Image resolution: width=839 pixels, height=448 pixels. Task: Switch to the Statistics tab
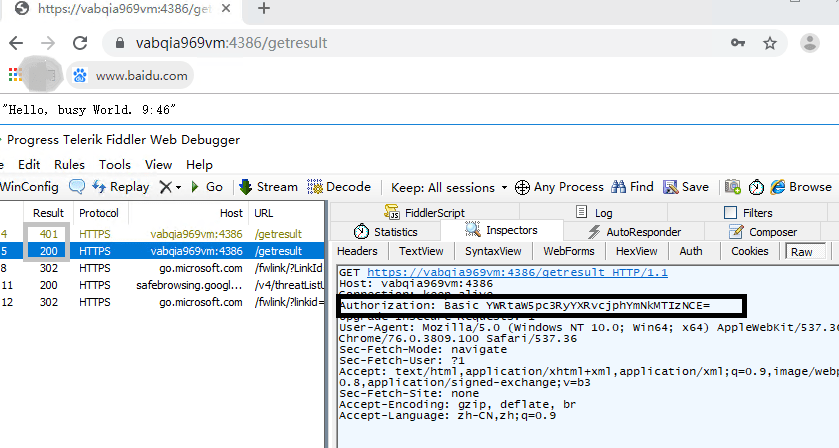pos(385,232)
